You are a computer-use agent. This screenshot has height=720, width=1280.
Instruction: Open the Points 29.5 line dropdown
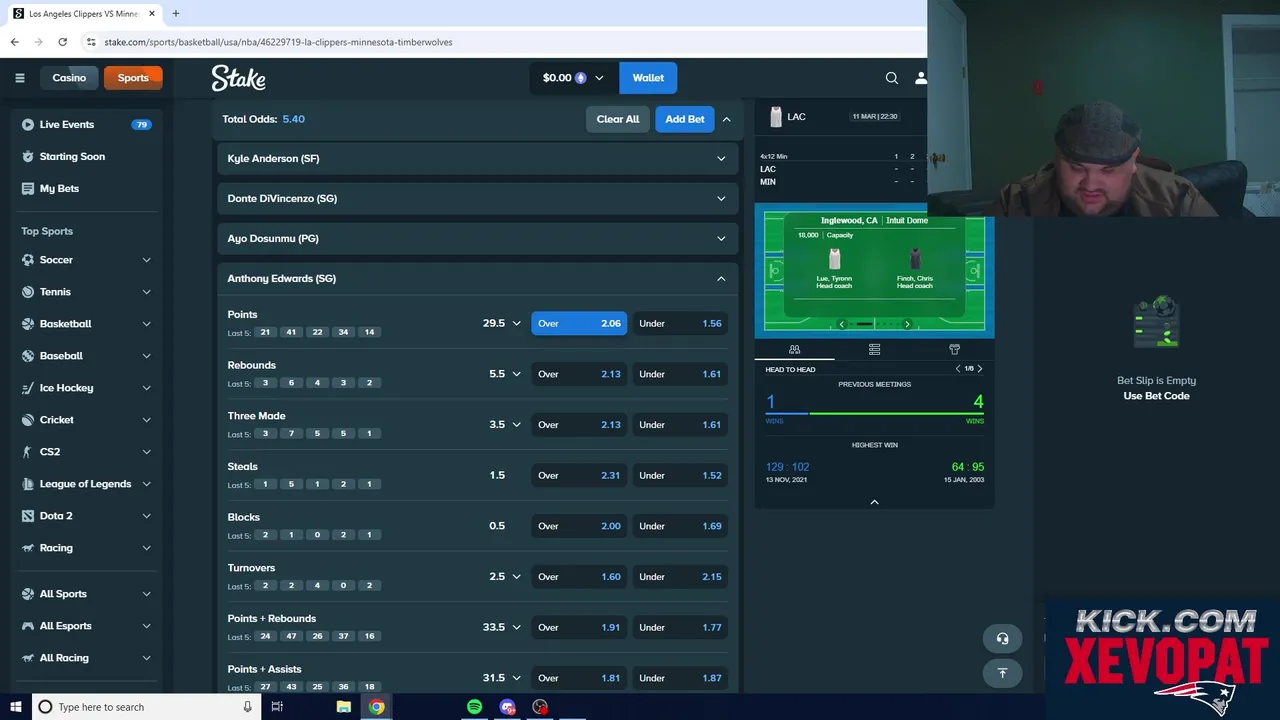[x=516, y=324]
